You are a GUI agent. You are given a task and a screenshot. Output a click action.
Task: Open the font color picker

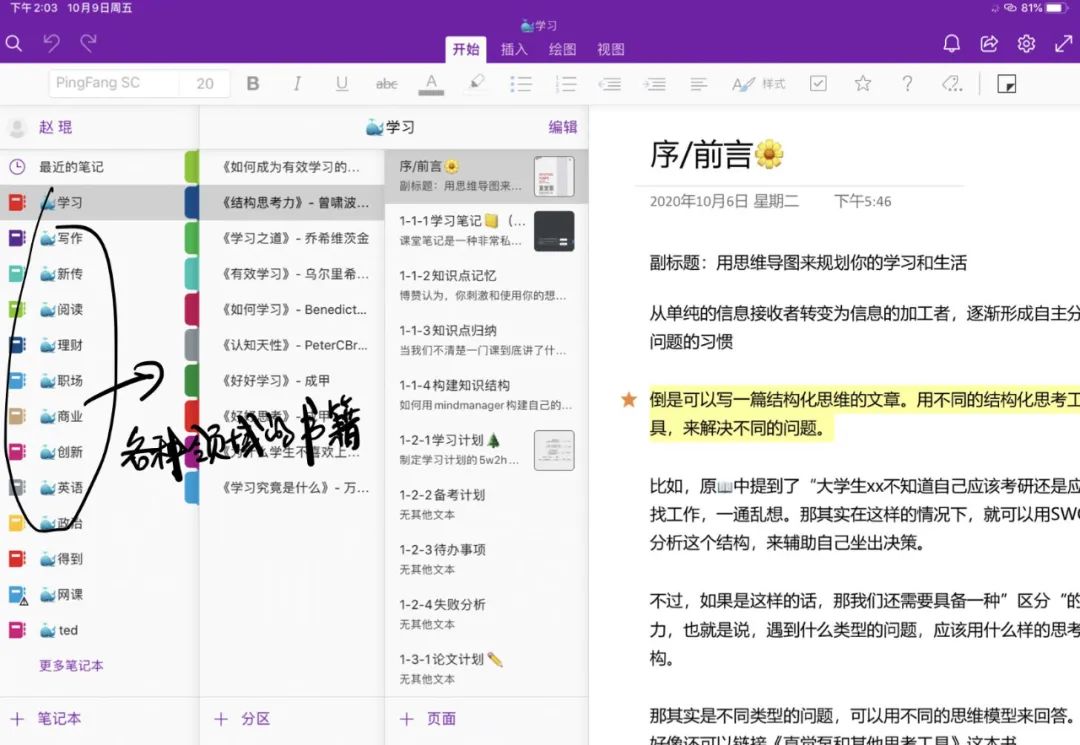coord(431,84)
